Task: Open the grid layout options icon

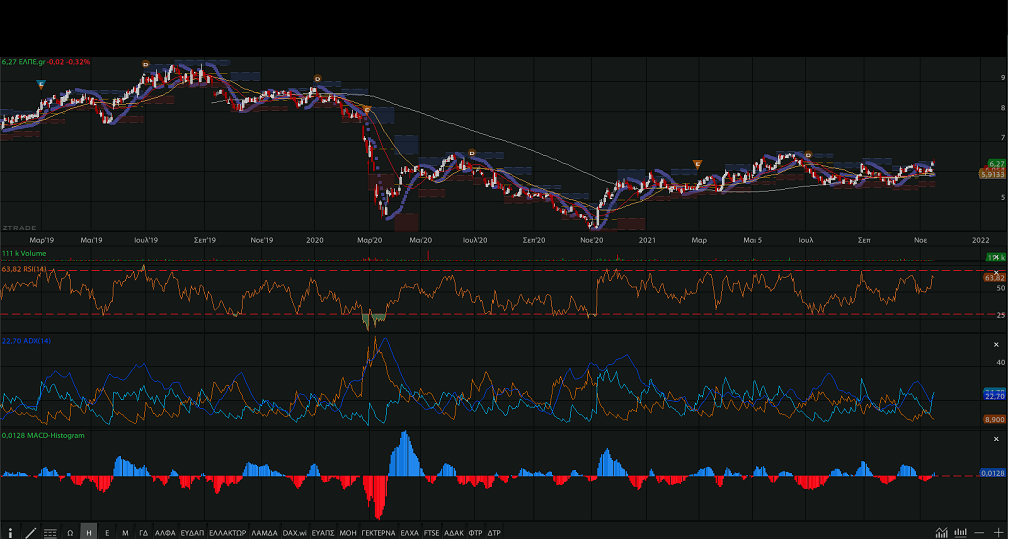Action: (50, 532)
